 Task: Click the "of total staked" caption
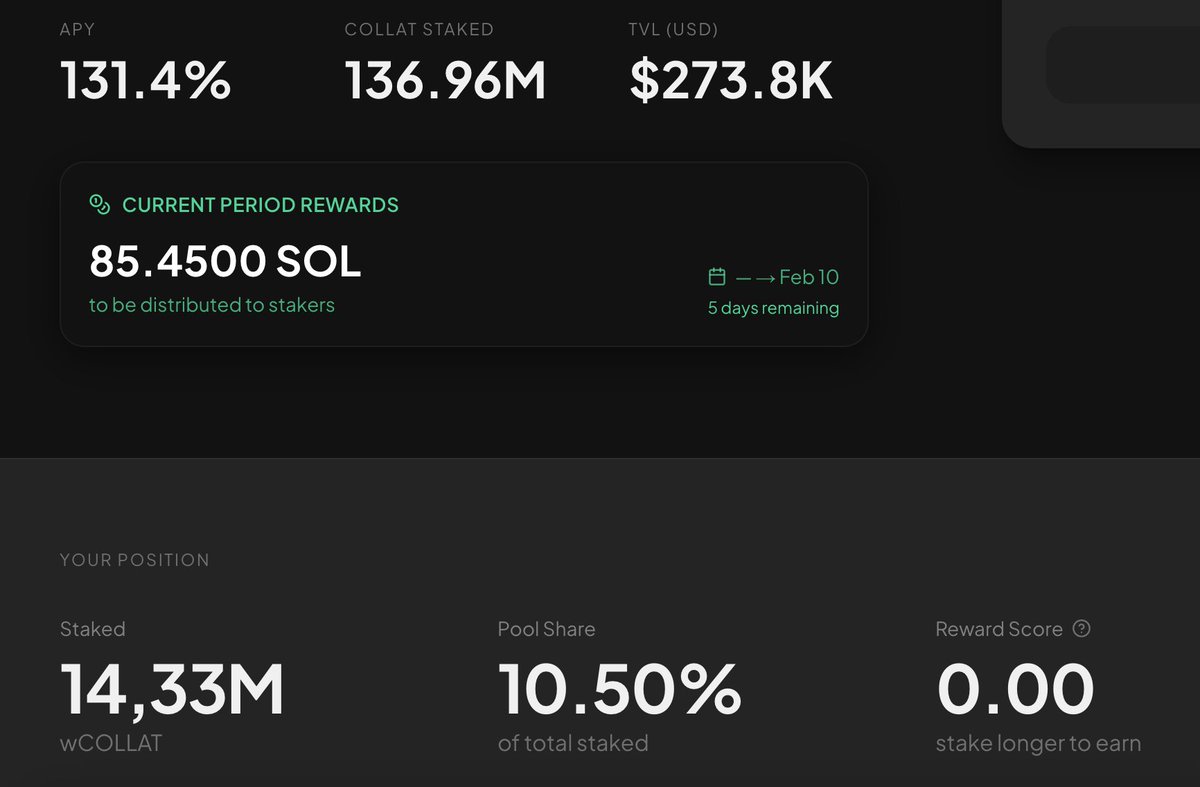tap(573, 743)
